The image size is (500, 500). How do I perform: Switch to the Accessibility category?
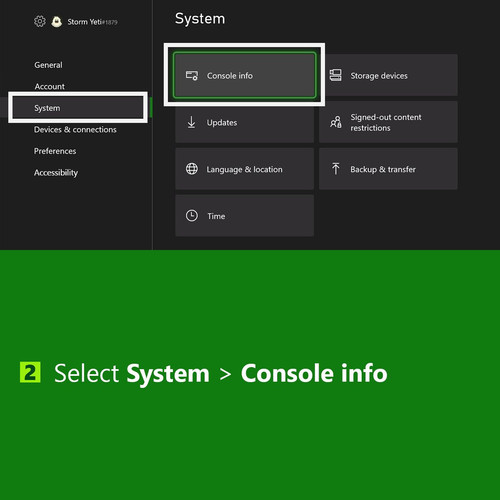click(x=56, y=173)
